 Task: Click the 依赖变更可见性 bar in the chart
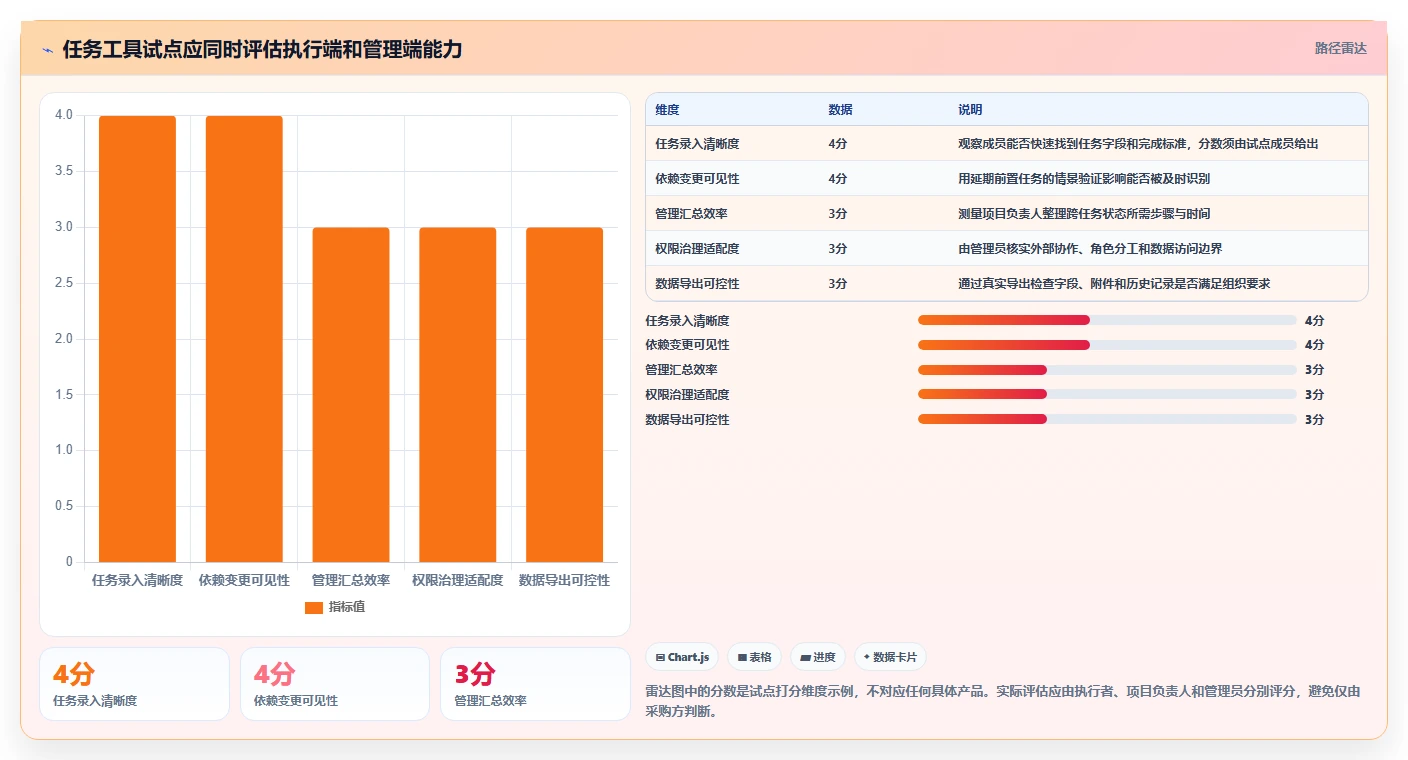pyautogui.click(x=244, y=339)
